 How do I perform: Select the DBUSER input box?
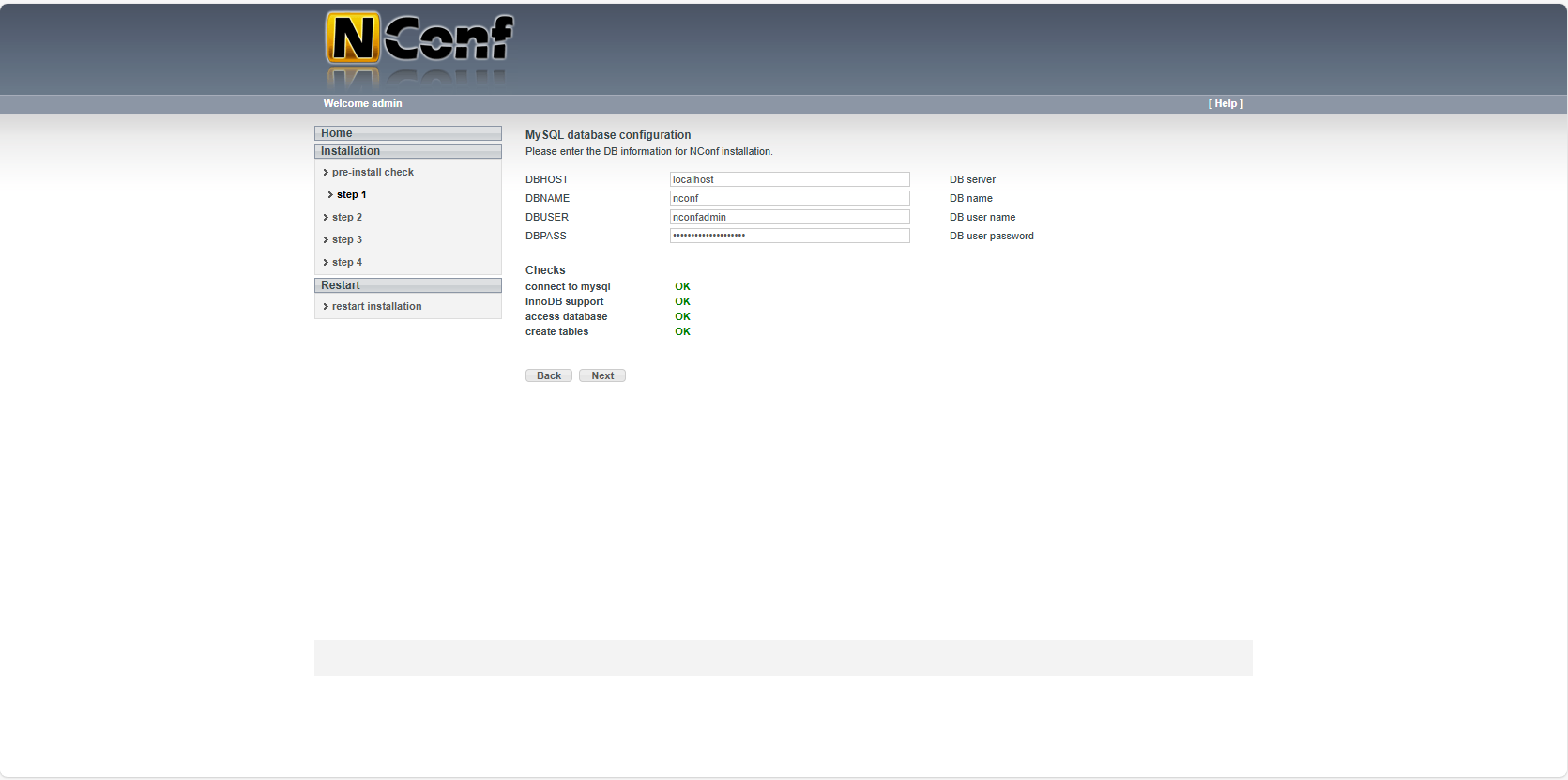789,217
